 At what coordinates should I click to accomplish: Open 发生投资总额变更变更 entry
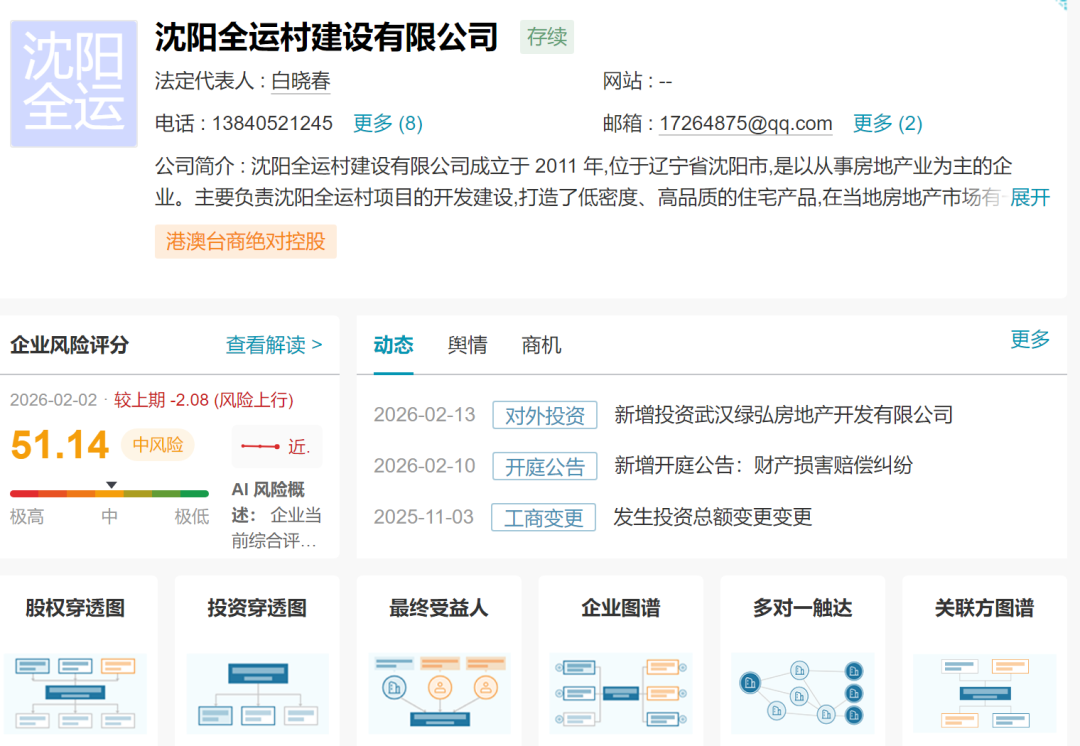pyautogui.click(x=713, y=517)
